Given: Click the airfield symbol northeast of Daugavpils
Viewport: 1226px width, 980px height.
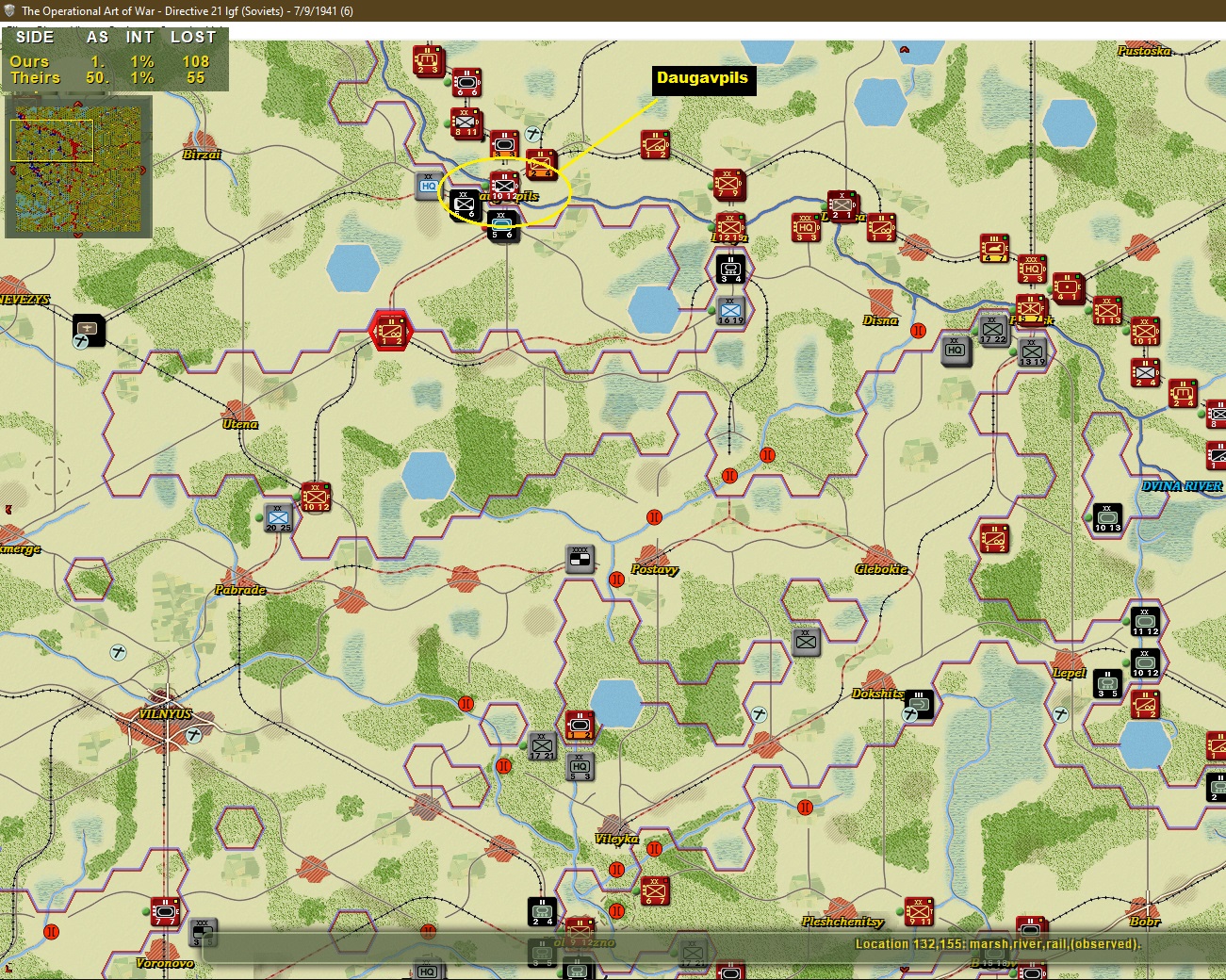Looking at the screenshot, I should point(533,134).
